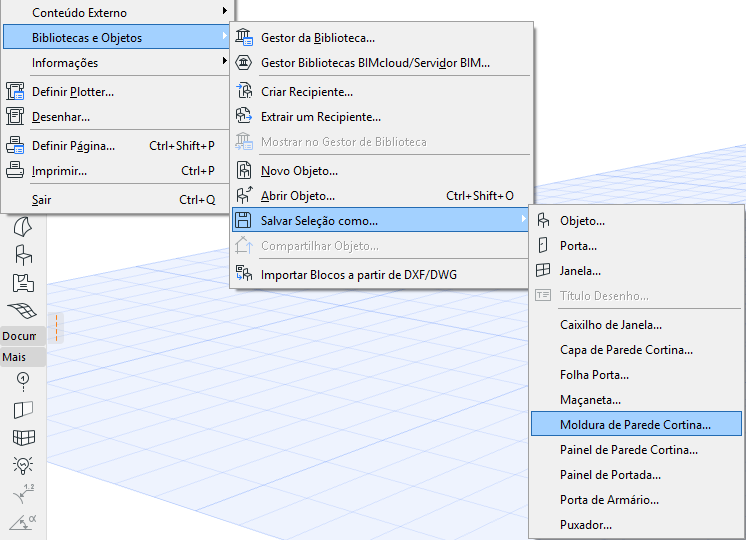Choose Gestor Bibliotecas BIMcloud/Servidor BIM
This screenshot has width=746, height=540.
pos(381,63)
